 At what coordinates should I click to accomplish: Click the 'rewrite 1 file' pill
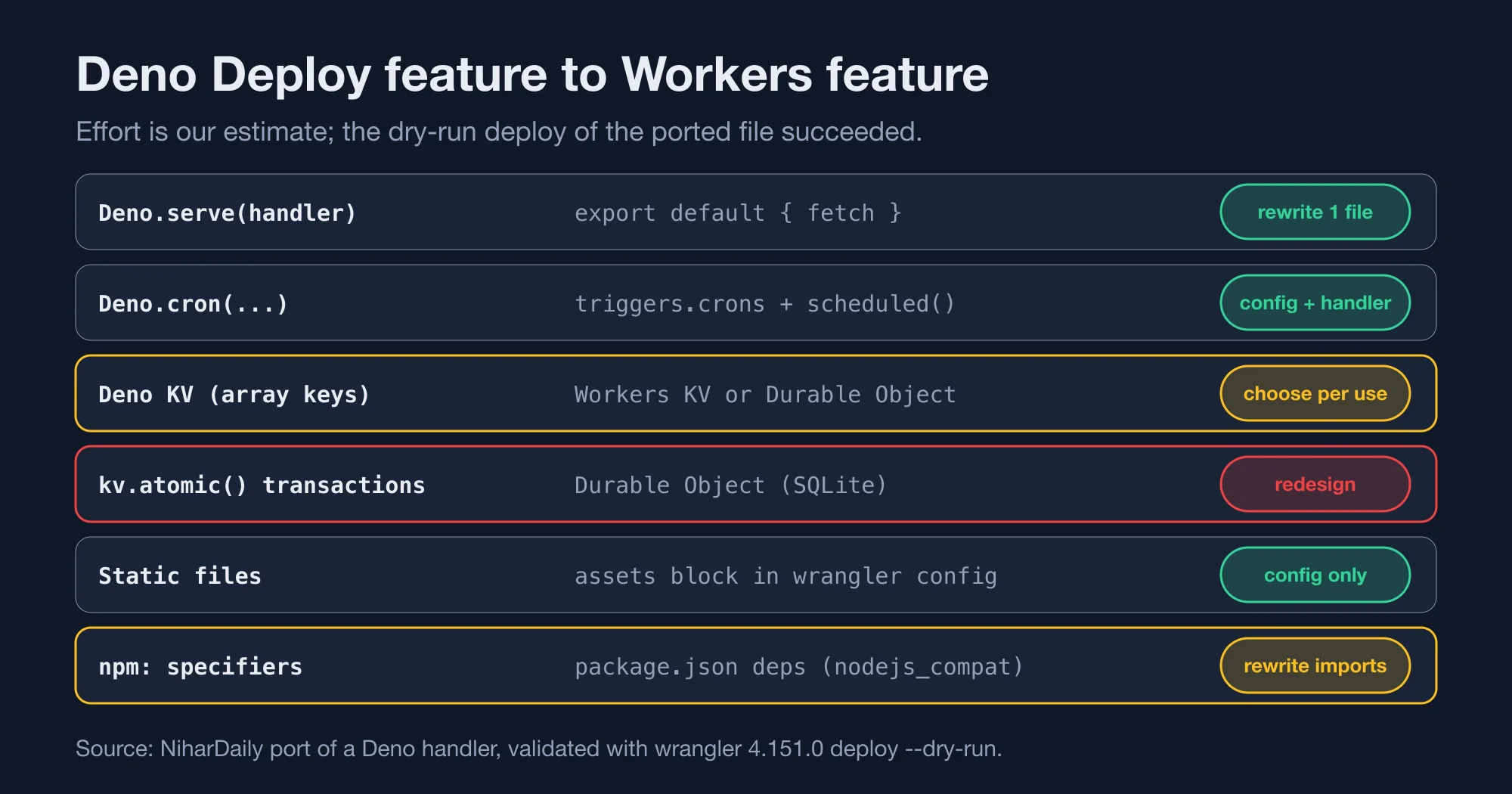click(1315, 212)
